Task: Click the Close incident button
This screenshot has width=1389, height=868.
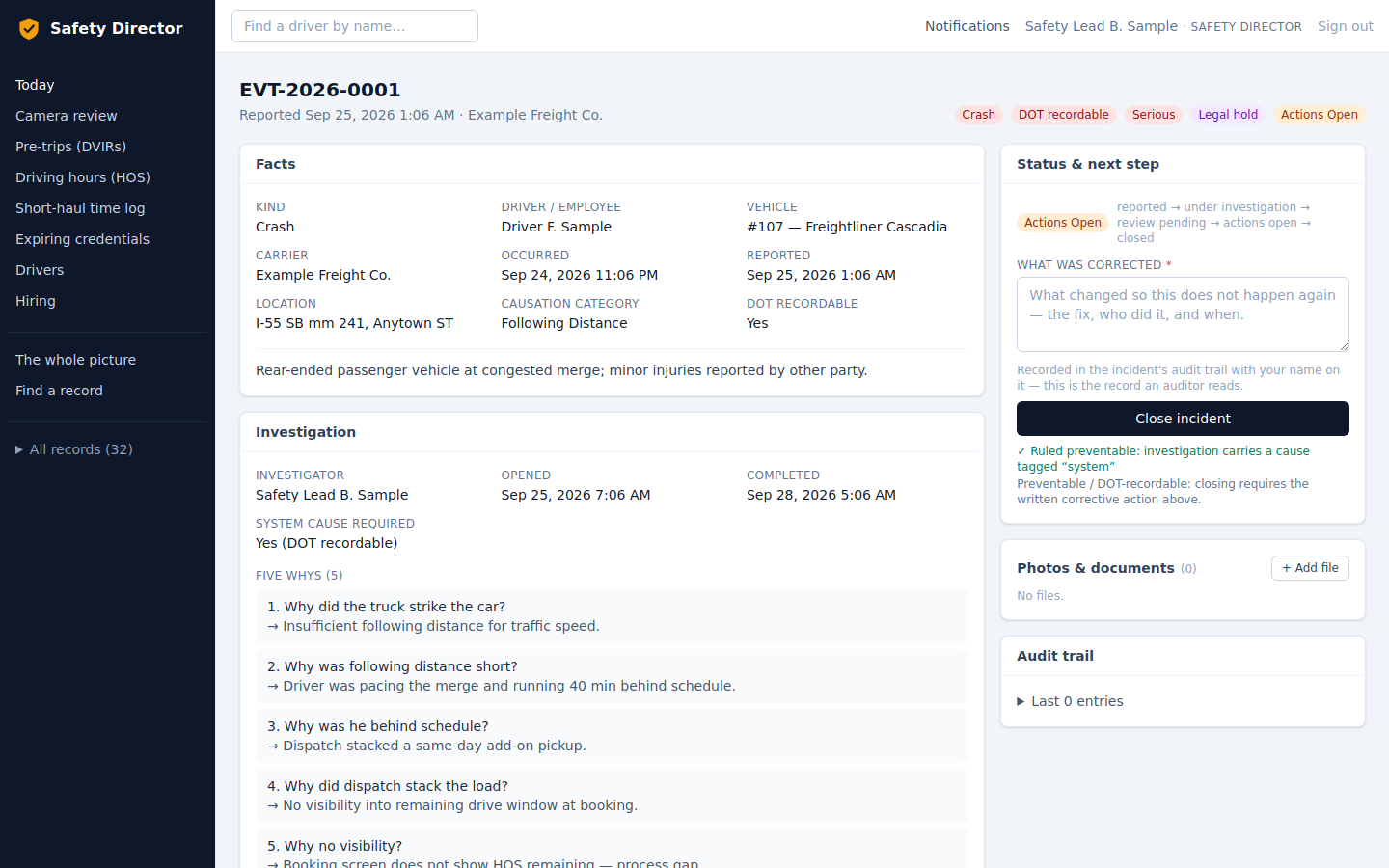Action: point(1183,419)
